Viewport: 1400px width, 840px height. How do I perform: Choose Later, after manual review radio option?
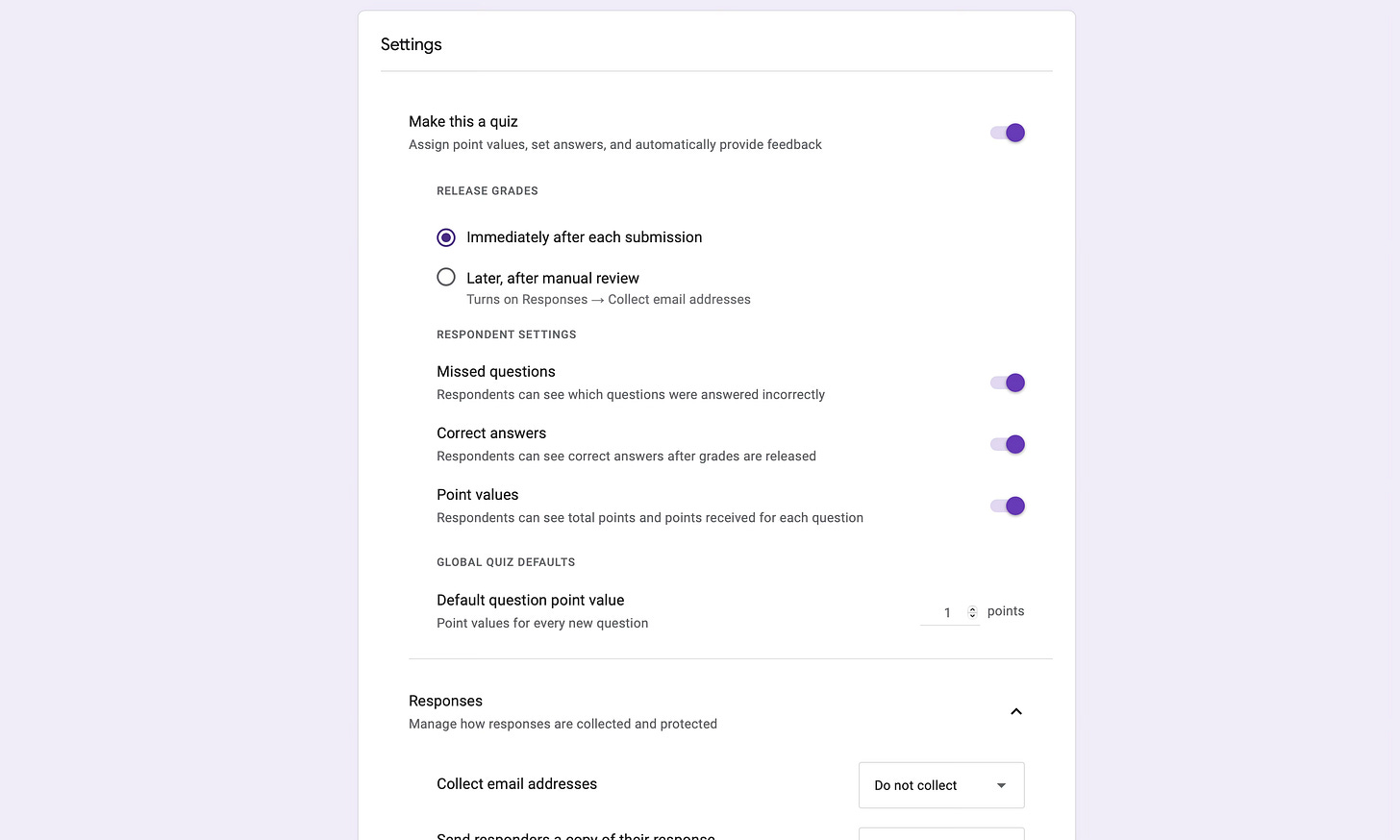[446, 277]
